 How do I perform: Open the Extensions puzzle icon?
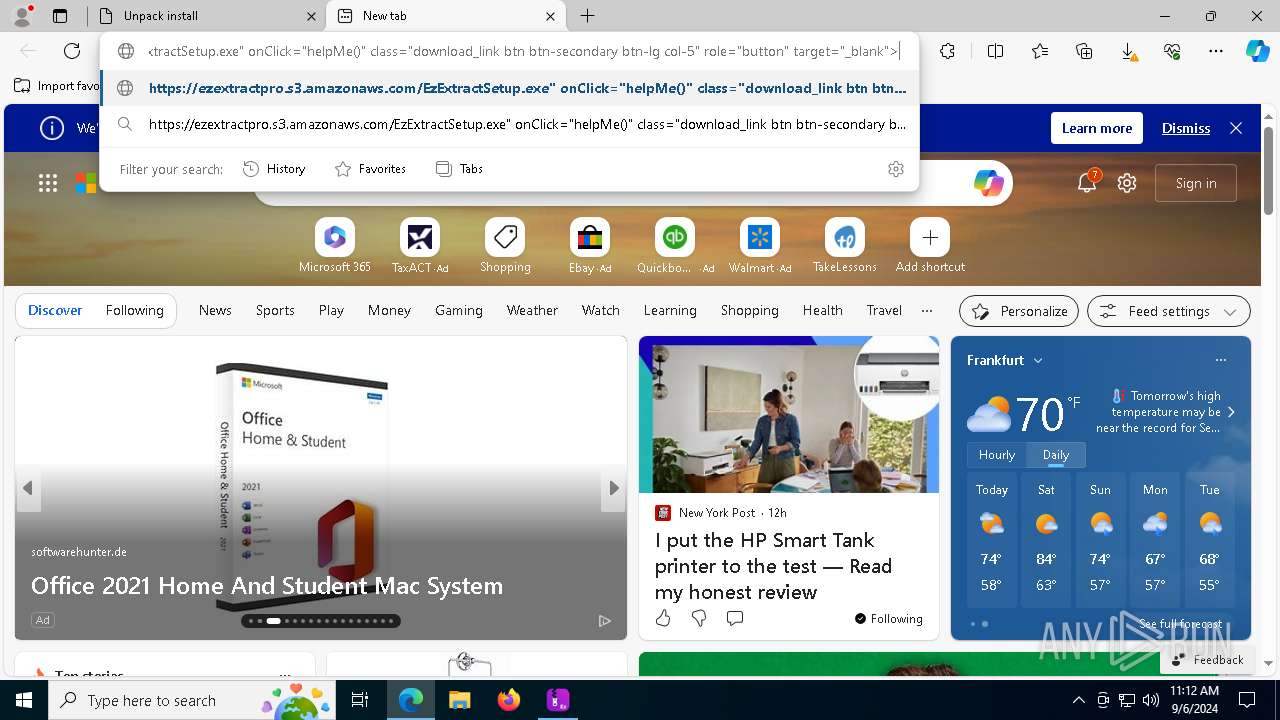click(x=947, y=51)
